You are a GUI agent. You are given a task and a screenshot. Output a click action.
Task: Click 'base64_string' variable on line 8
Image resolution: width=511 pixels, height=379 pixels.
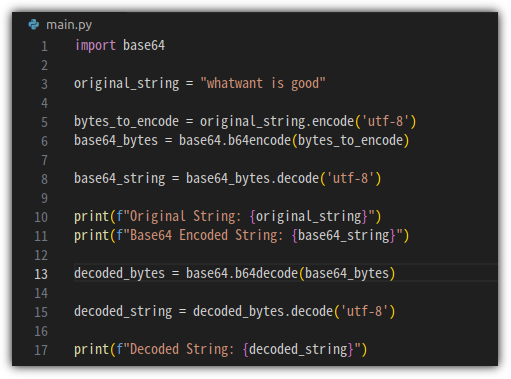coord(119,178)
